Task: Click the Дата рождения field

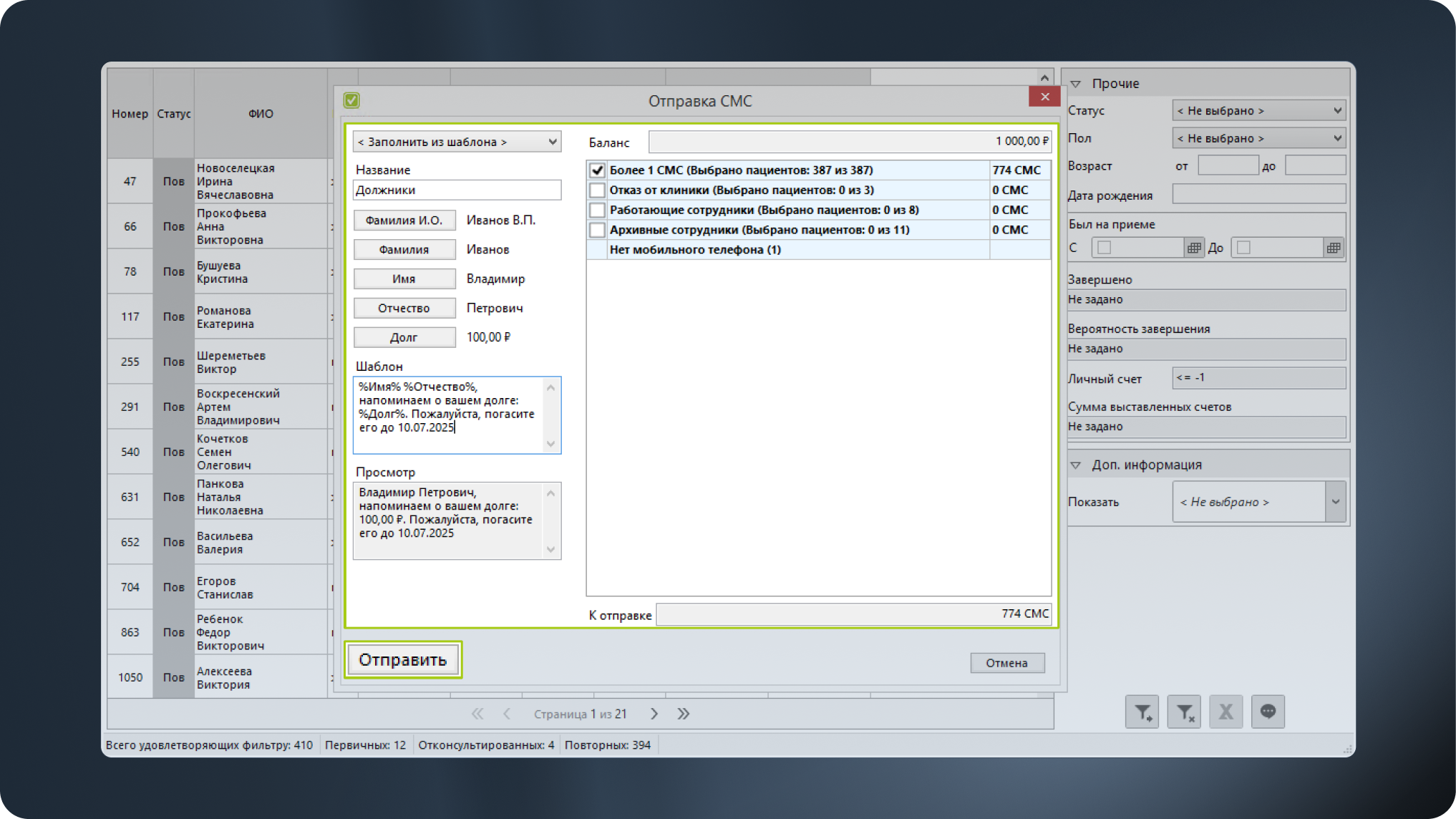Action: pyautogui.click(x=1259, y=194)
